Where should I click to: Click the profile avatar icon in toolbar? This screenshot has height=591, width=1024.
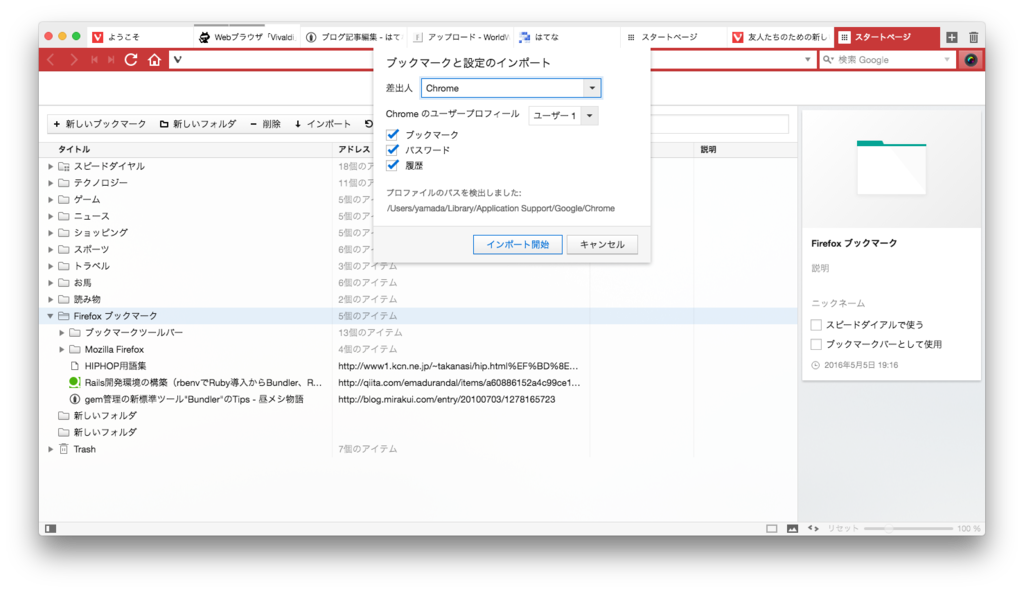point(970,60)
